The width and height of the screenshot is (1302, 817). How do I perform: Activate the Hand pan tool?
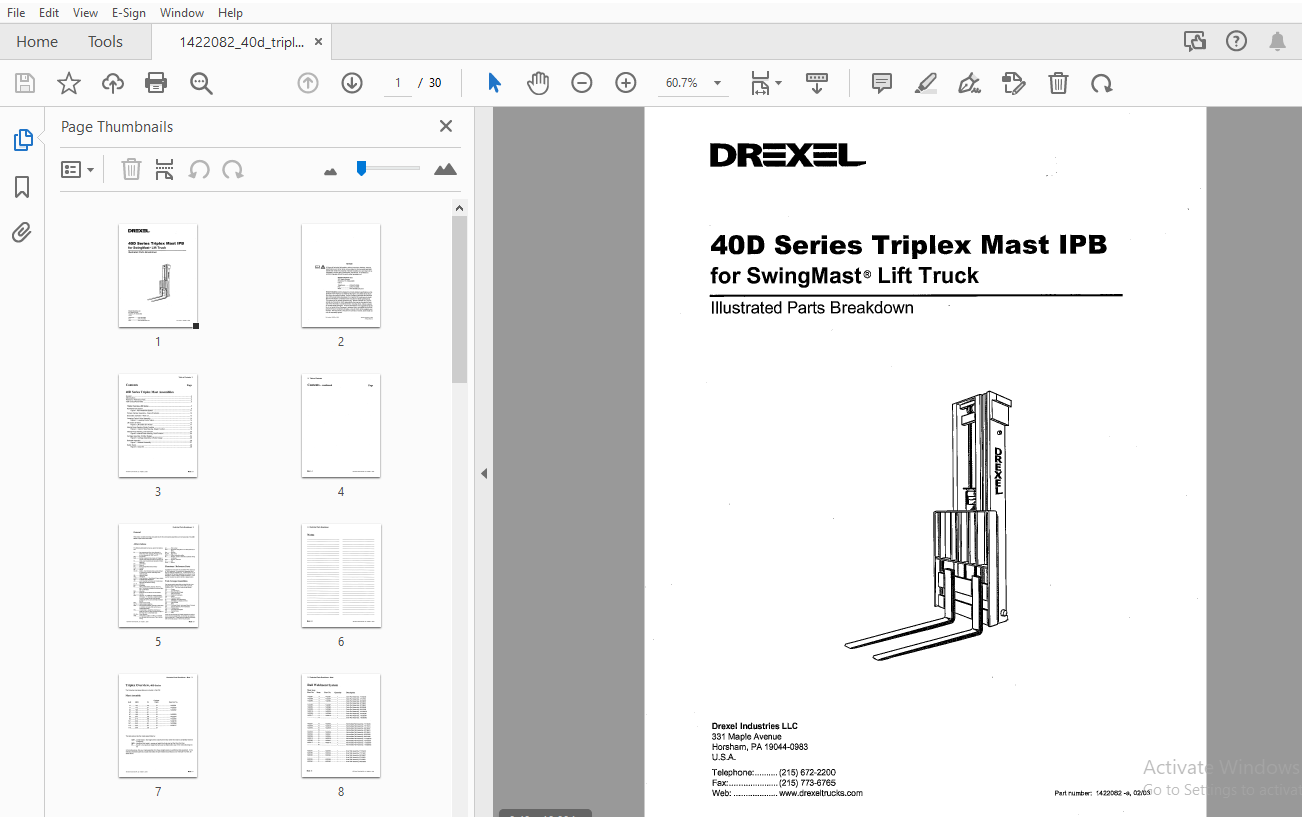click(538, 83)
